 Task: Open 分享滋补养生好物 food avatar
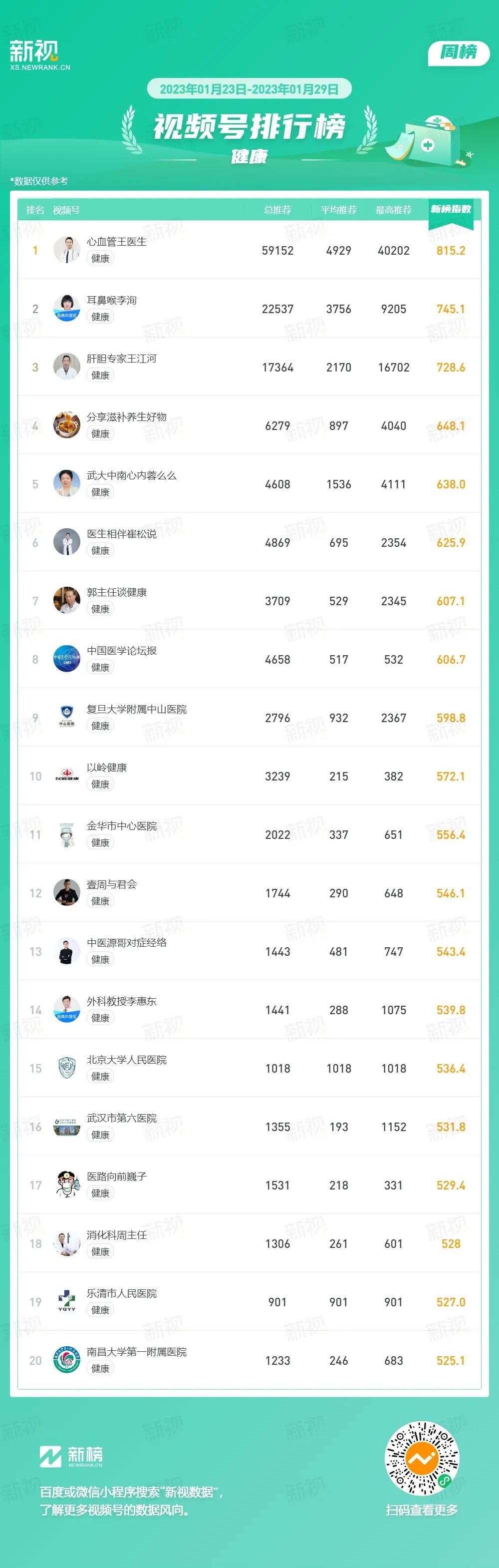pos(67,425)
